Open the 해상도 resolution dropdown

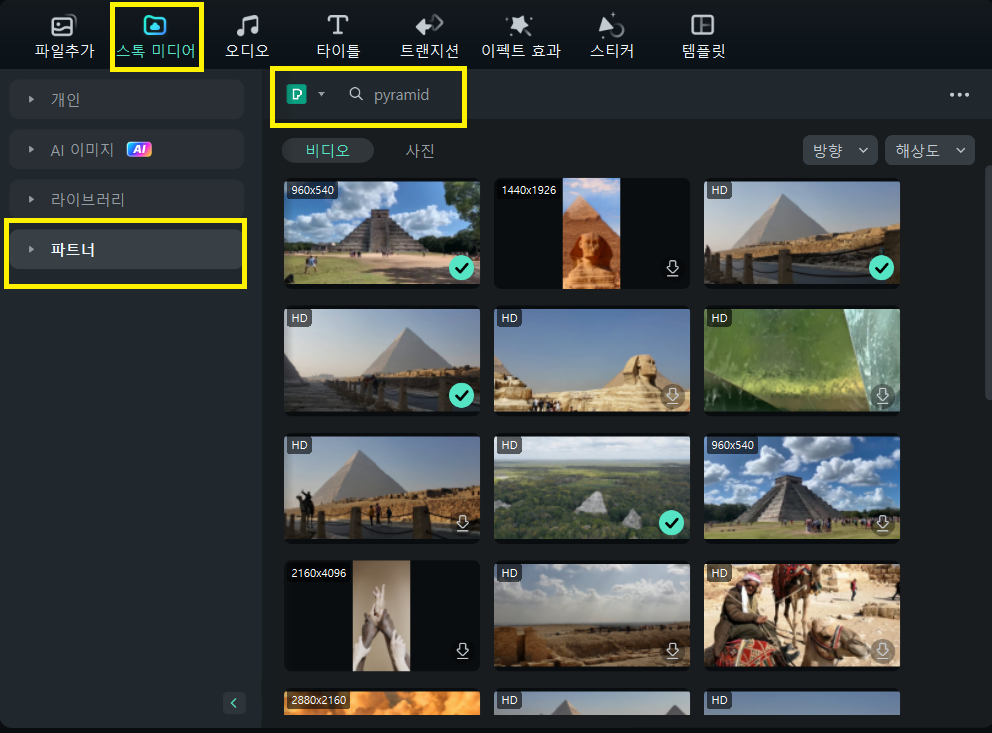pos(929,151)
